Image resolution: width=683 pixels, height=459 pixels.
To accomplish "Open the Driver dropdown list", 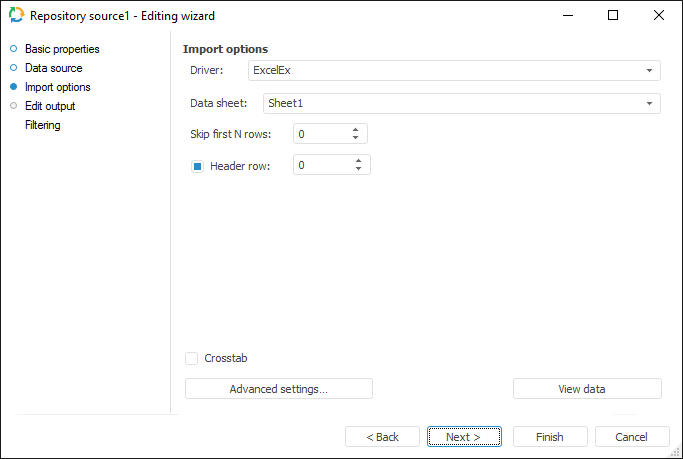I will click(x=649, y=71).
